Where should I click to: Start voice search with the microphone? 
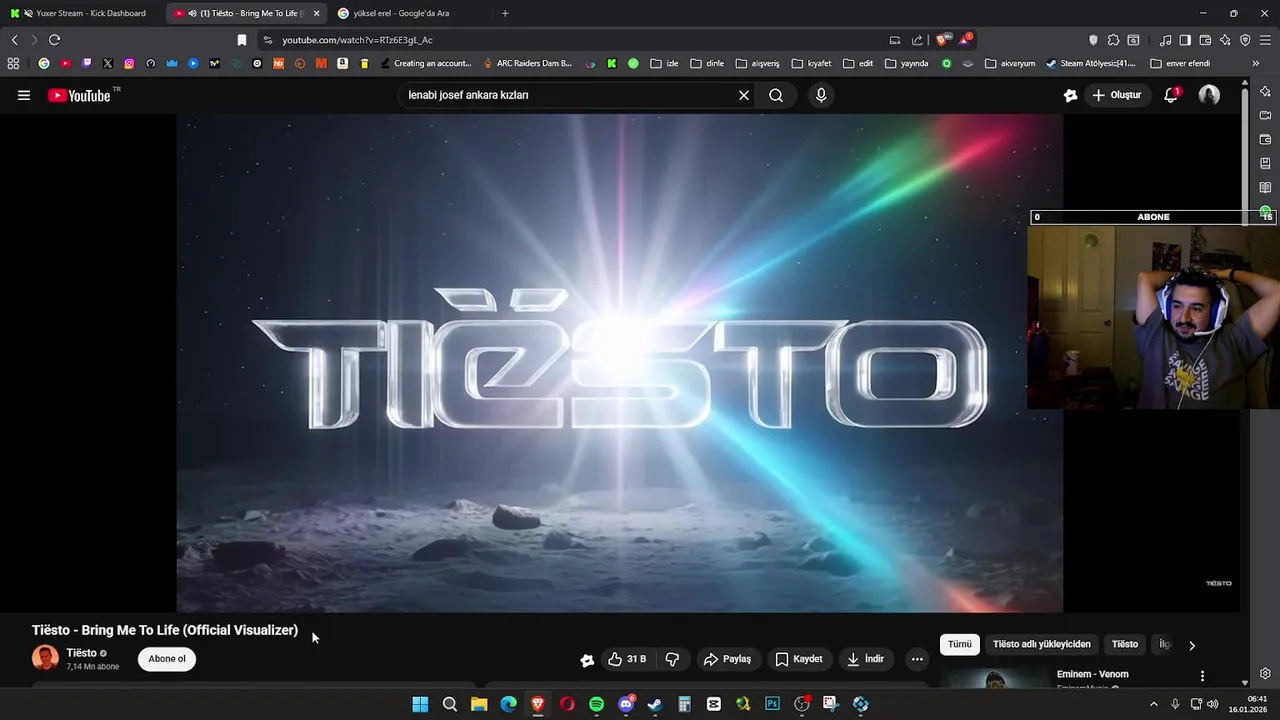click(821, 95)
